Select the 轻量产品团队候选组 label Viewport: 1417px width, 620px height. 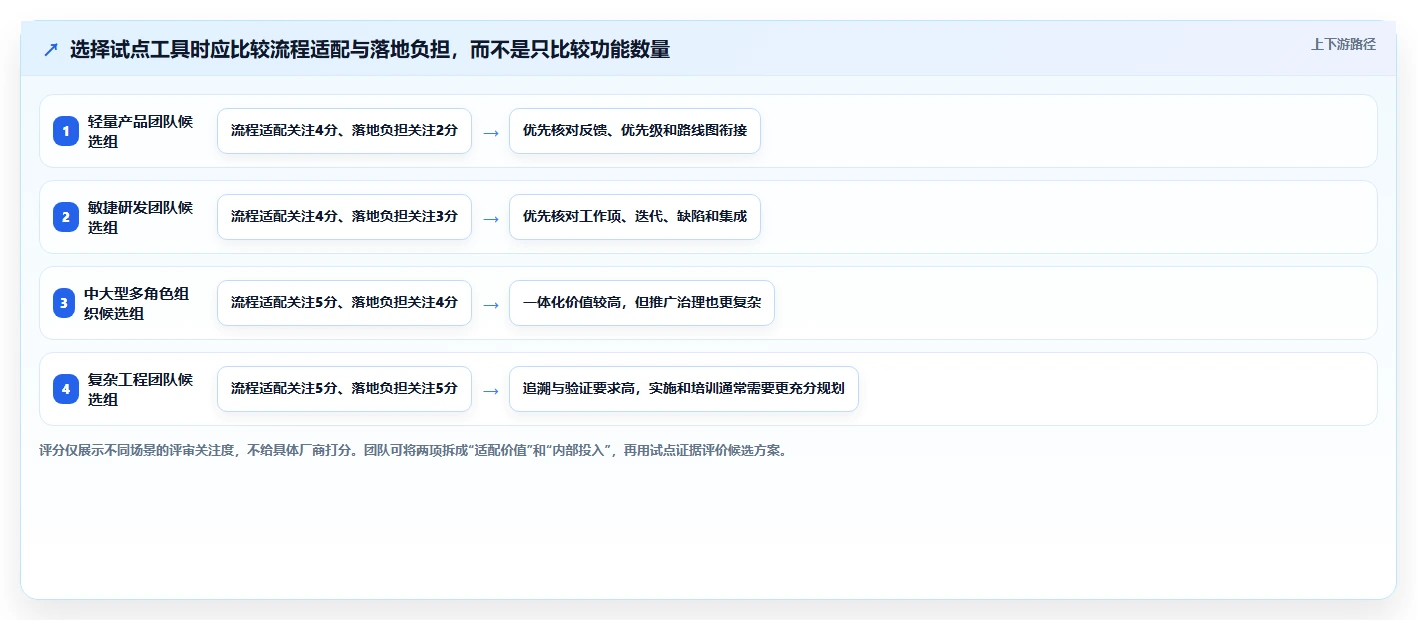click(x=141, y=131)
